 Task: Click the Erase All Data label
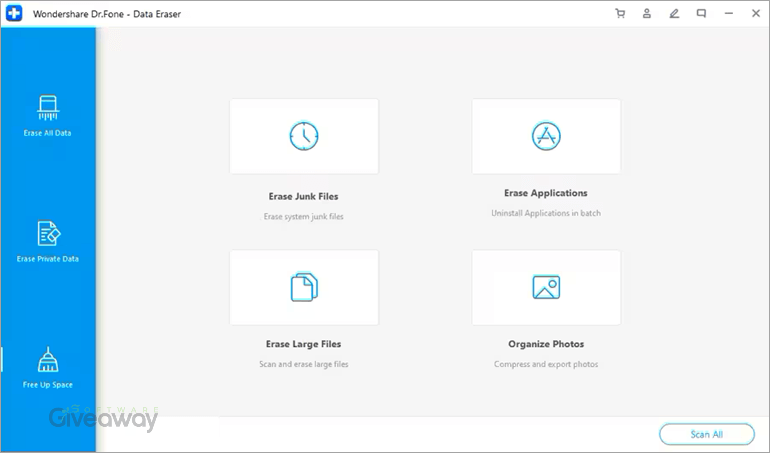pos(48,133)
